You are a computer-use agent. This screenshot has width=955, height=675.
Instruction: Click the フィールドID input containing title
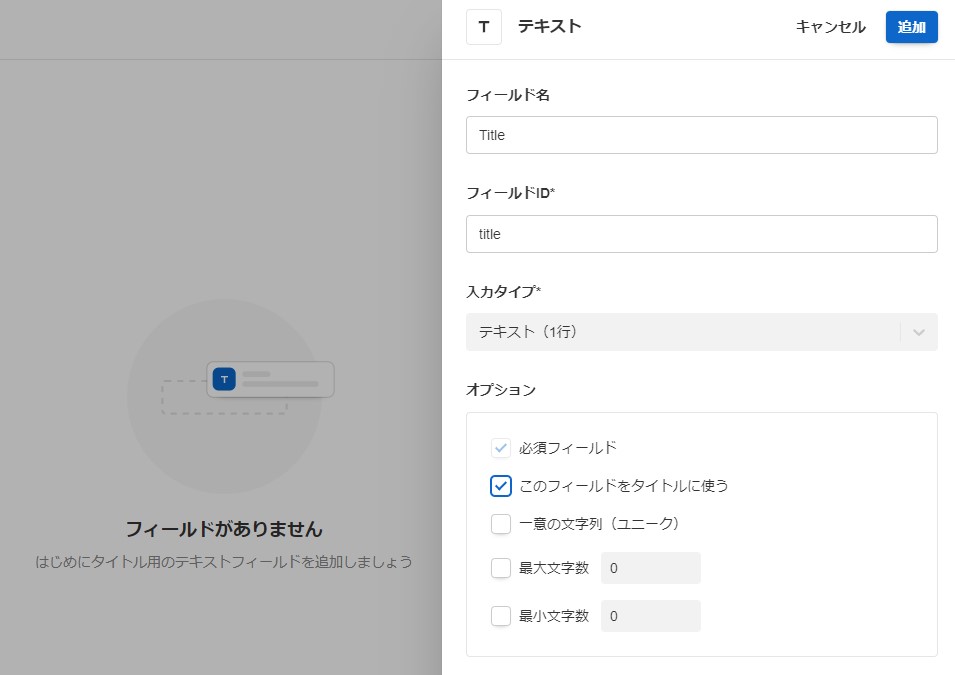[x=702, y=234]
